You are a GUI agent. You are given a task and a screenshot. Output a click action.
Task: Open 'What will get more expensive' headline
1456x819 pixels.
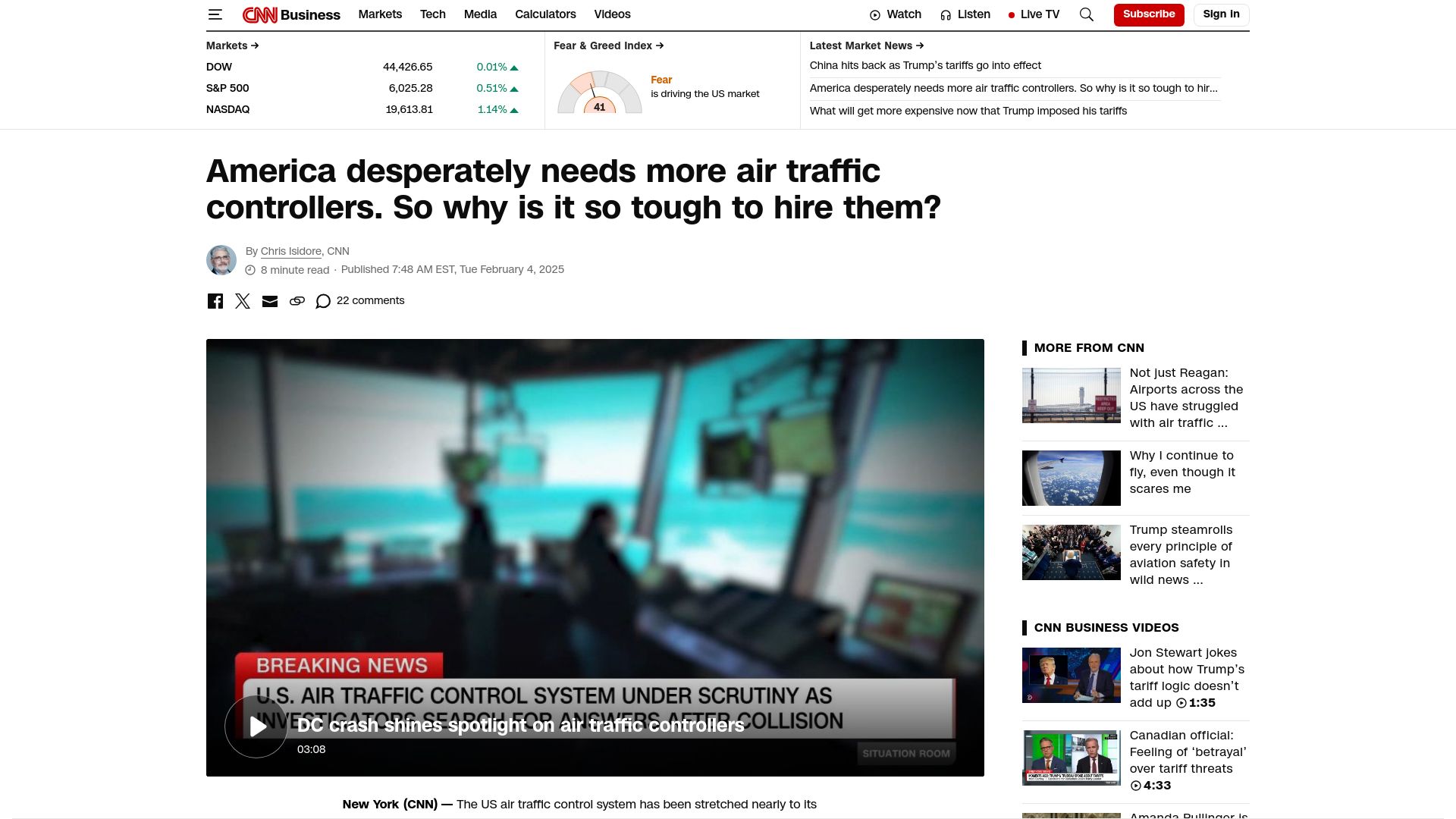coord(968,111)
